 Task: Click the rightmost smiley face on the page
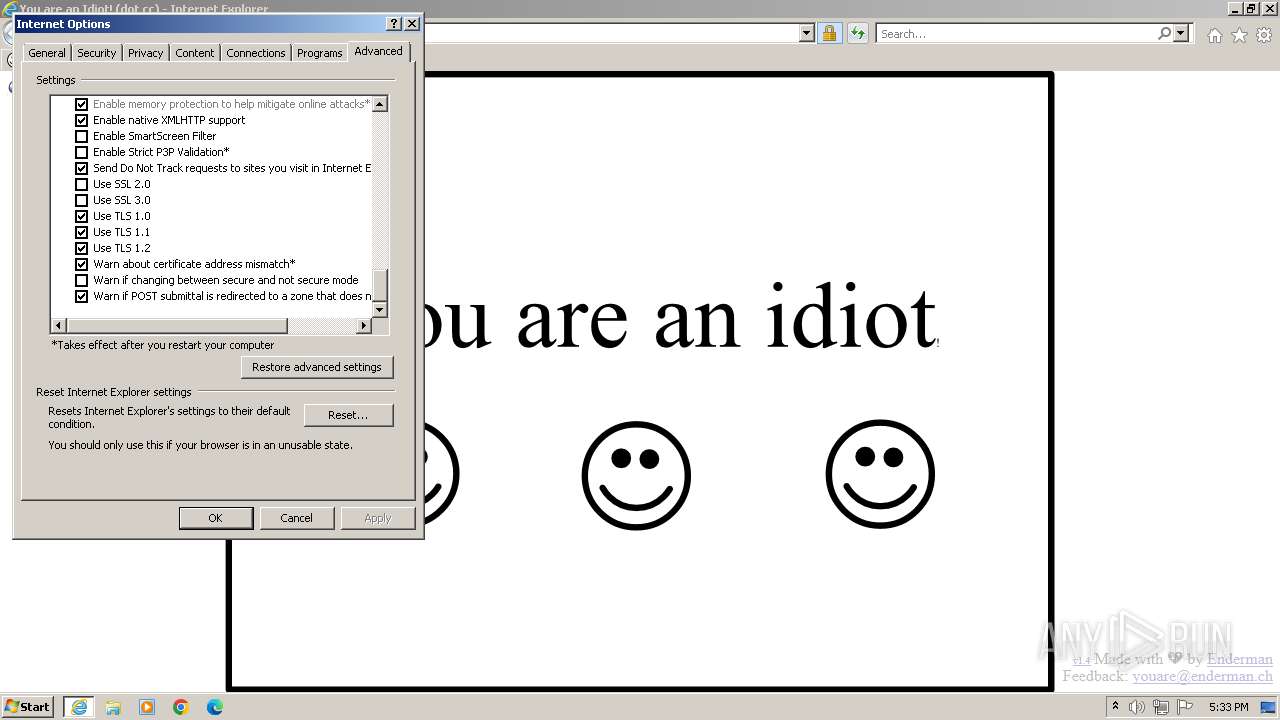pyautogui.click(x=880, y=475)
